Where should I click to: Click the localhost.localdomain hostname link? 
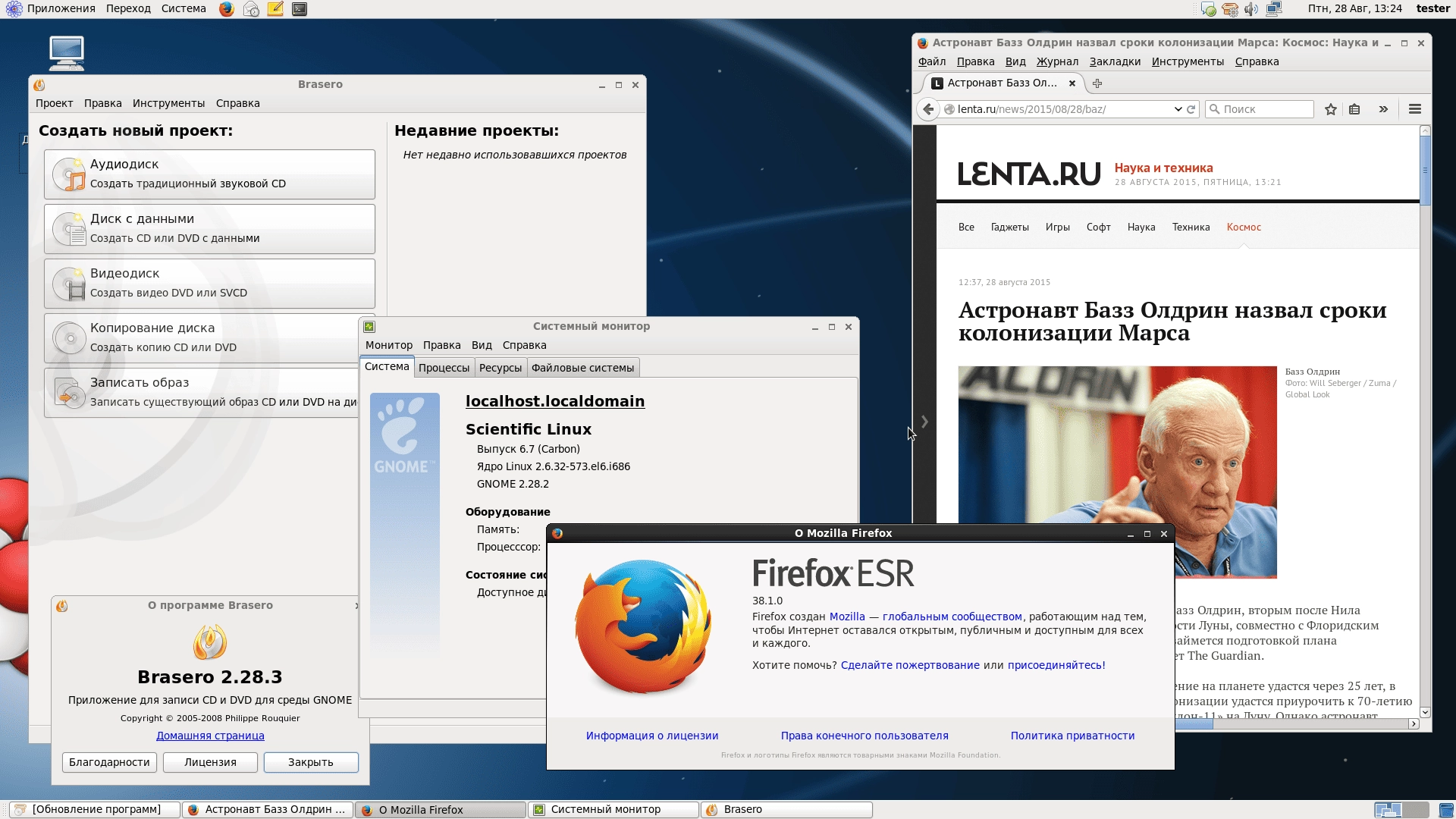point(555,402)
